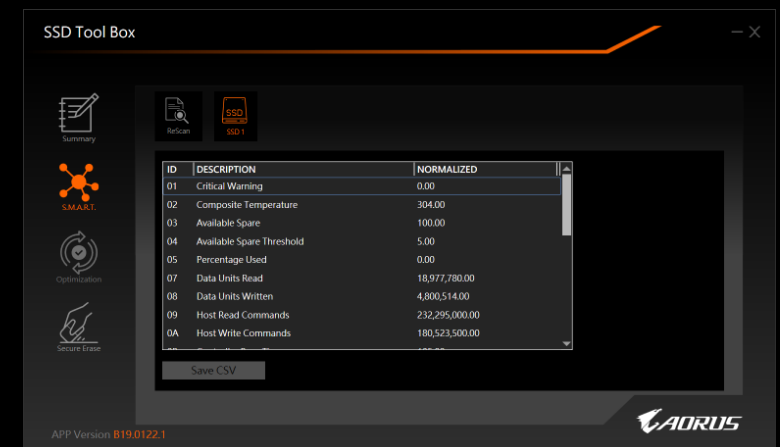Select the Composite Temperature row

362,204
